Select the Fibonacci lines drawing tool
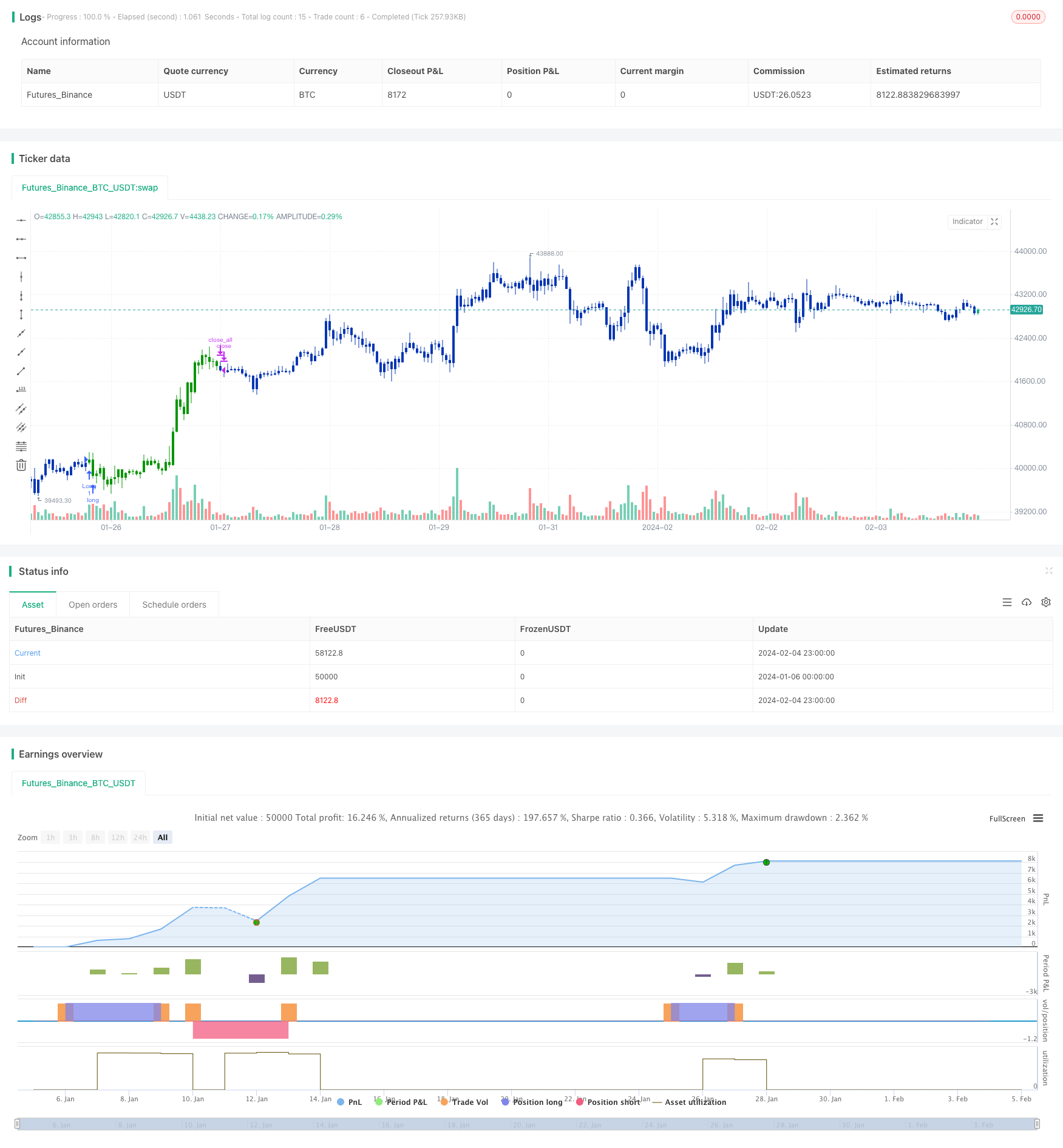 21,446
